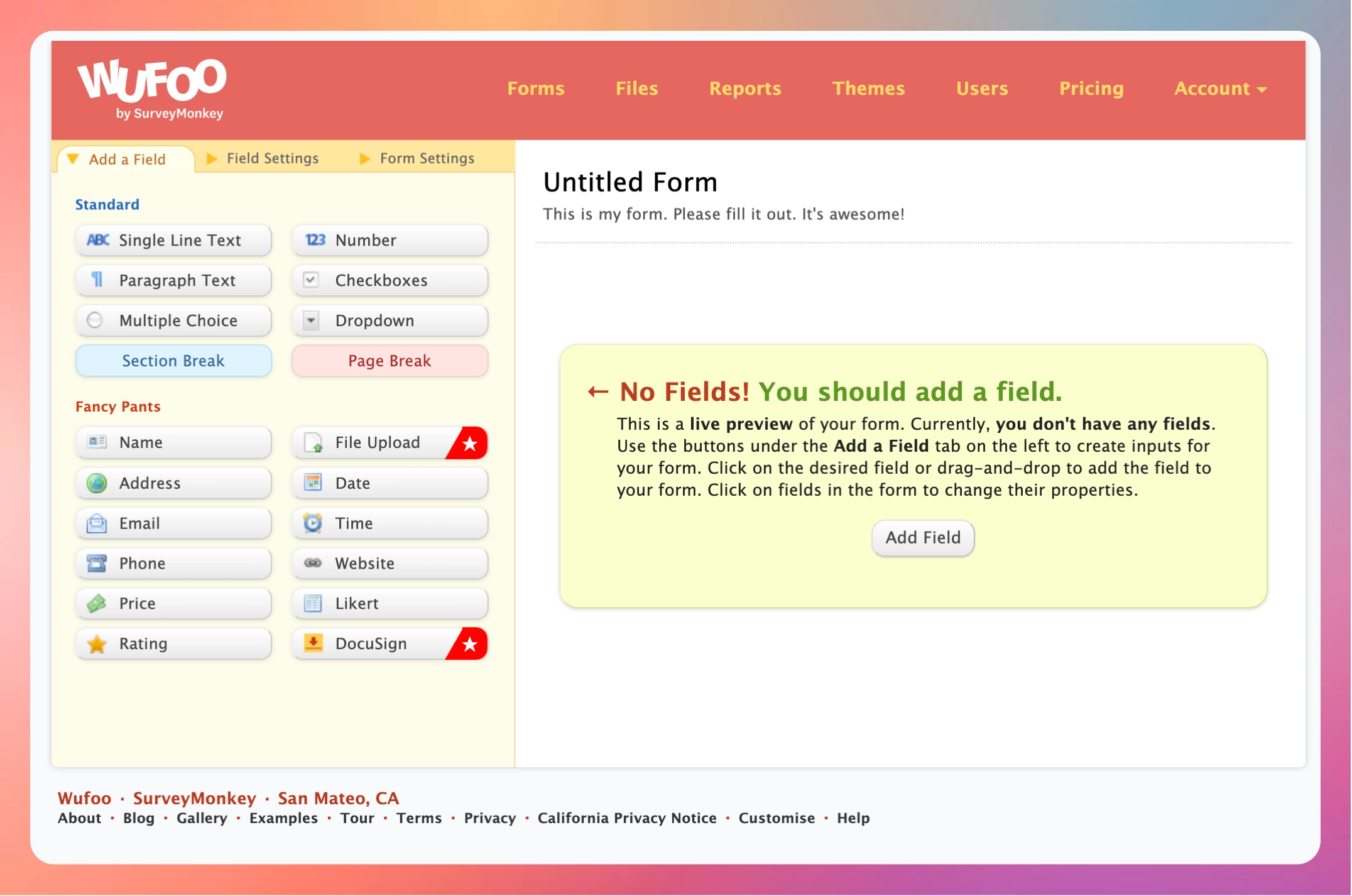The width and height of the screenshot is (1352, 896).
Task: Switch to the Form Settings tab
Action: coord(427,158)
